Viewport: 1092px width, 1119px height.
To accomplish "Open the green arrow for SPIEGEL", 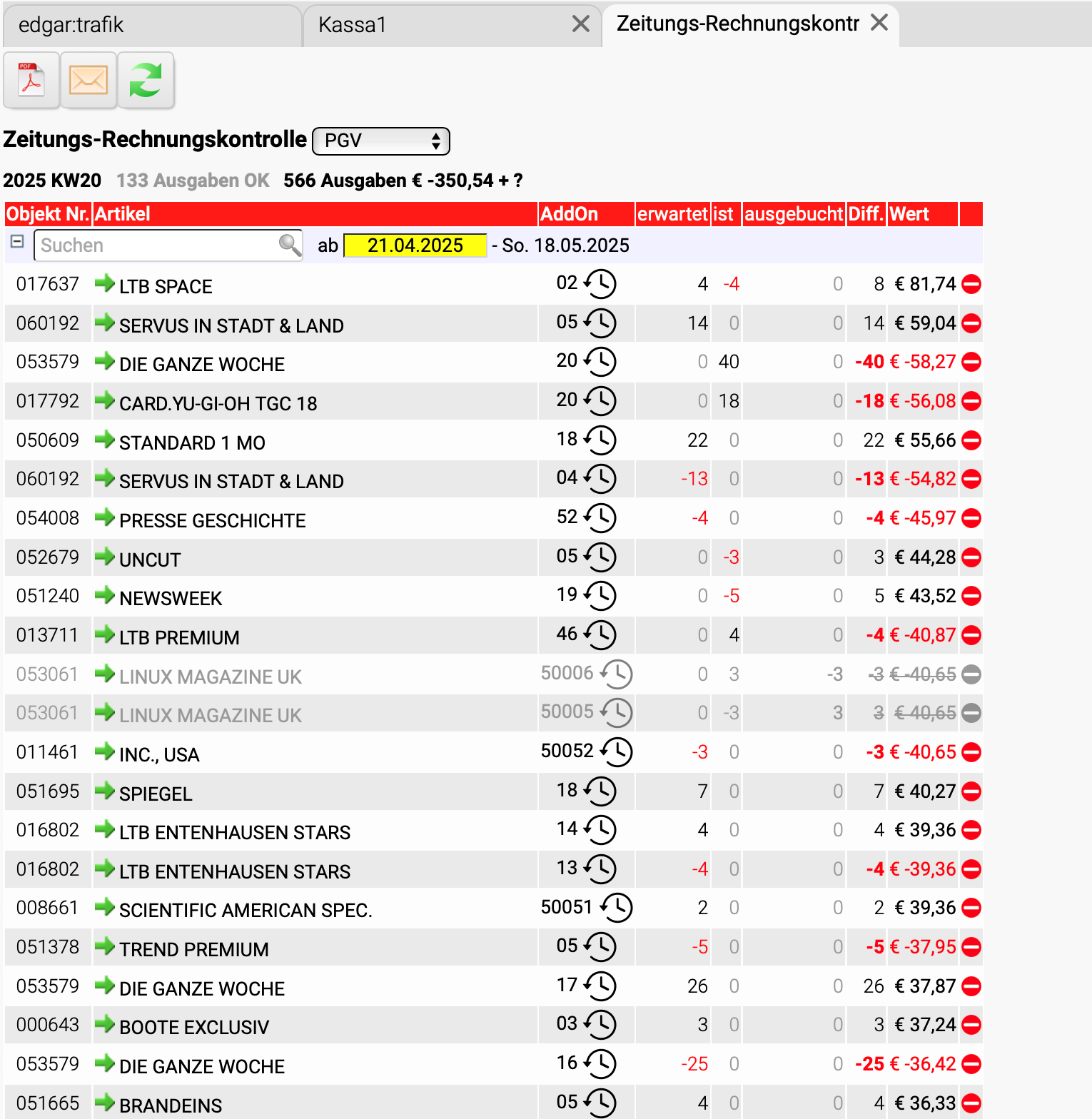I will tap(105, 791).
